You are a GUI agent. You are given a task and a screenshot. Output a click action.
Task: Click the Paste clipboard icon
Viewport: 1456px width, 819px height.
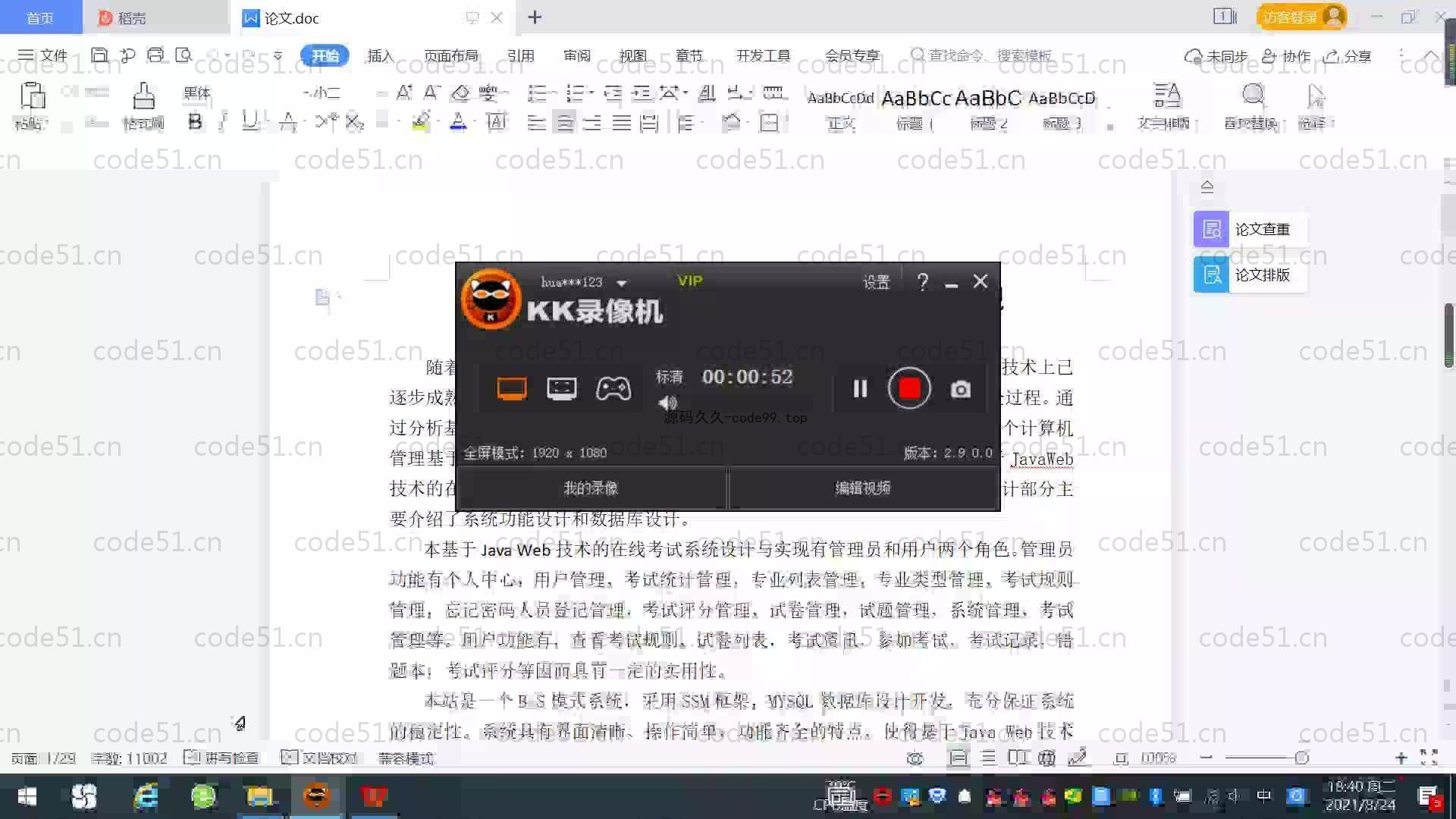tap(32, 97)
